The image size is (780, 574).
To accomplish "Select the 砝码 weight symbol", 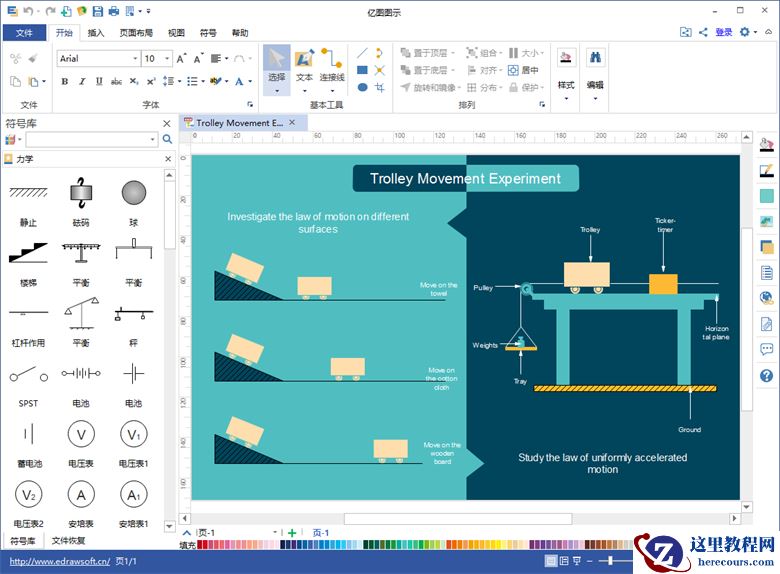I will [81, 201].
